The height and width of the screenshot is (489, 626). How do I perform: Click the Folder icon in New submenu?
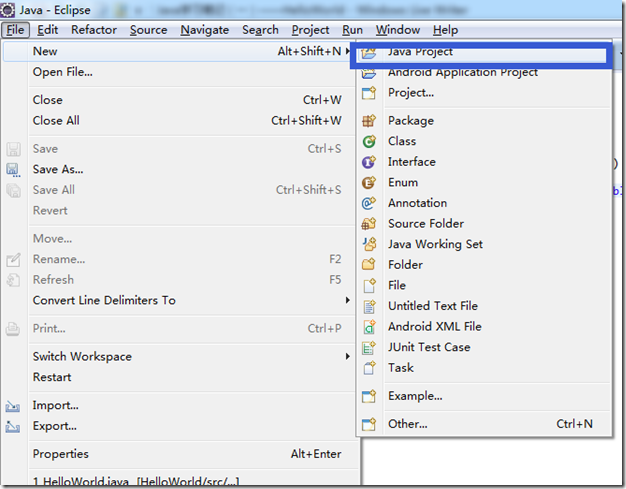[x=369, y=264]
